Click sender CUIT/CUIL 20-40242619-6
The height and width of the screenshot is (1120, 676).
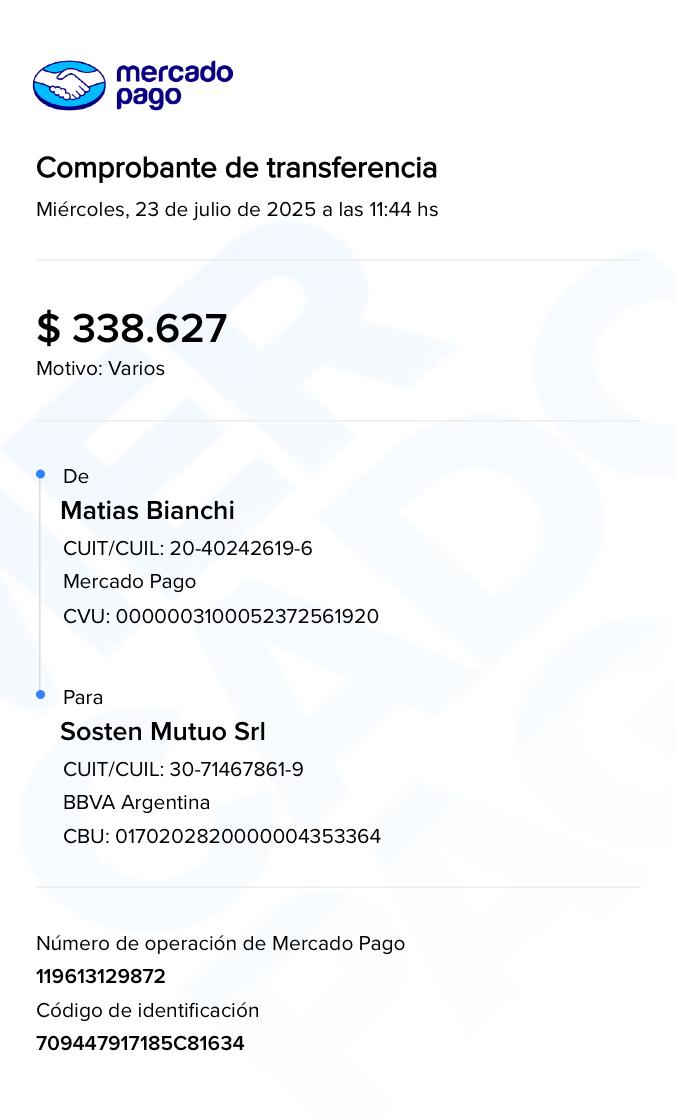(188, 548)
